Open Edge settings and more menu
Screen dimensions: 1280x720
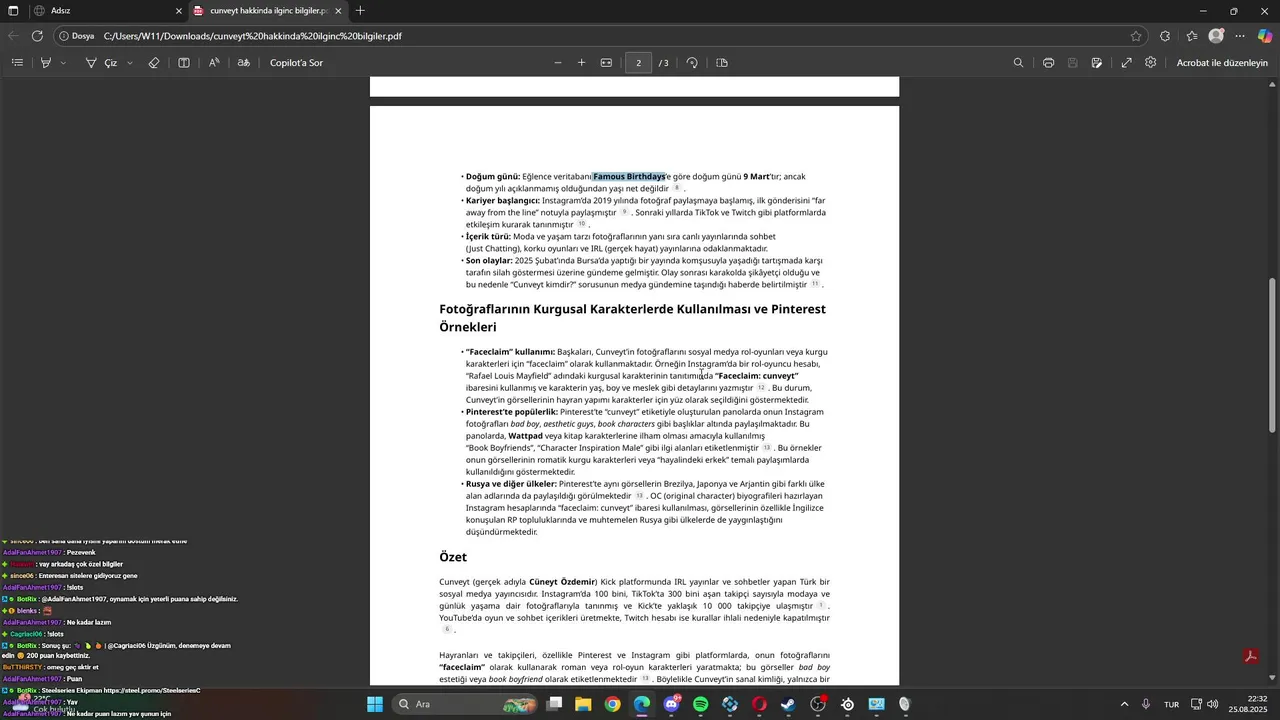coord(1240,36)
